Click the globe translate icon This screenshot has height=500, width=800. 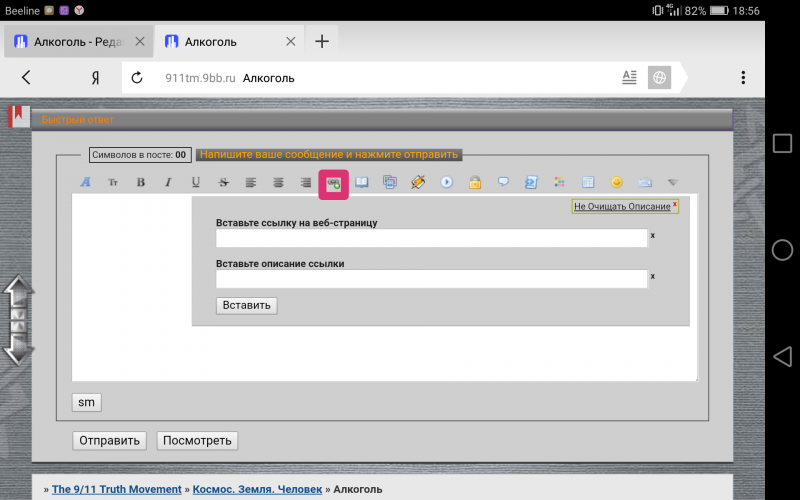click(659, 78)
